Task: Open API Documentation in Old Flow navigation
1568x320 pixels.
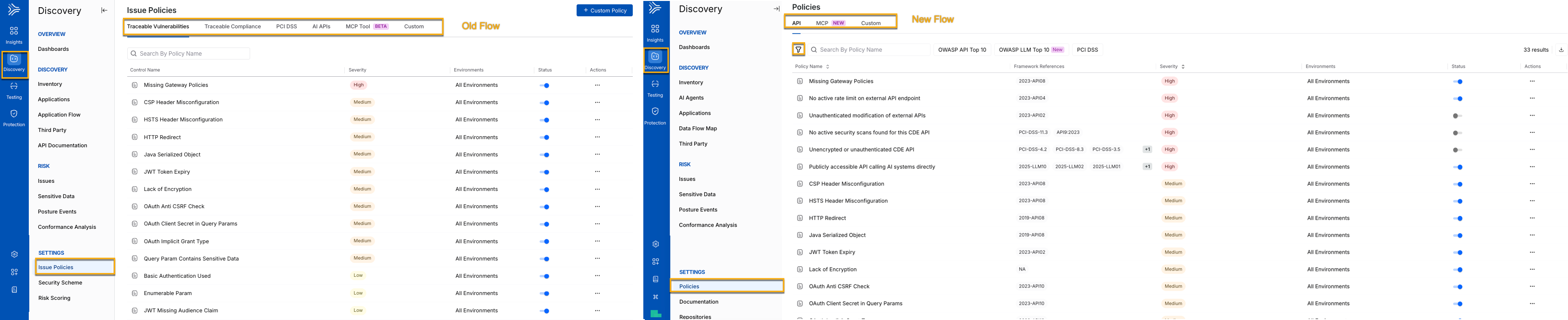Action: click(62, 145)
